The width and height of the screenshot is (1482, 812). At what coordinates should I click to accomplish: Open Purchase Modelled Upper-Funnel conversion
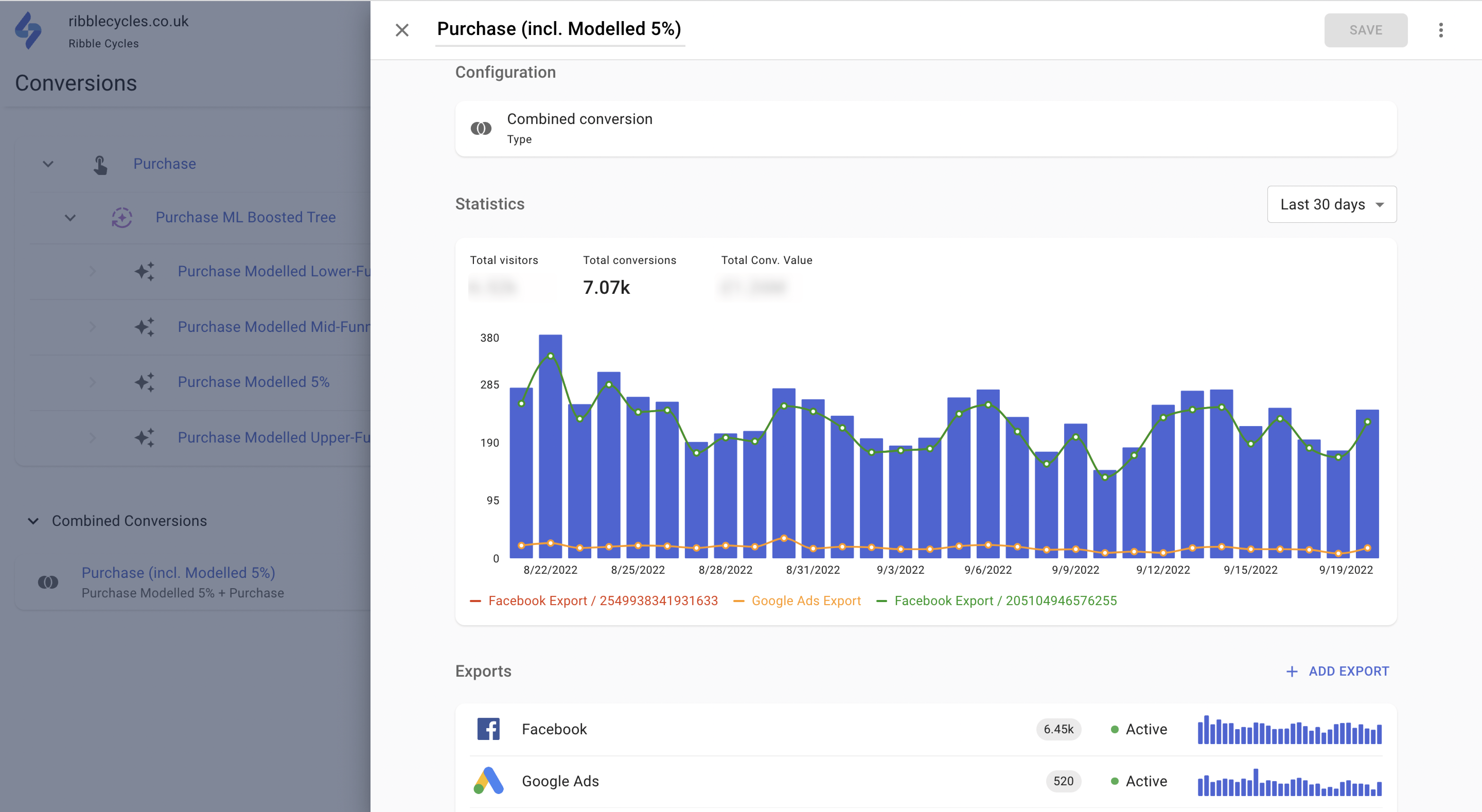pos(274,437)
